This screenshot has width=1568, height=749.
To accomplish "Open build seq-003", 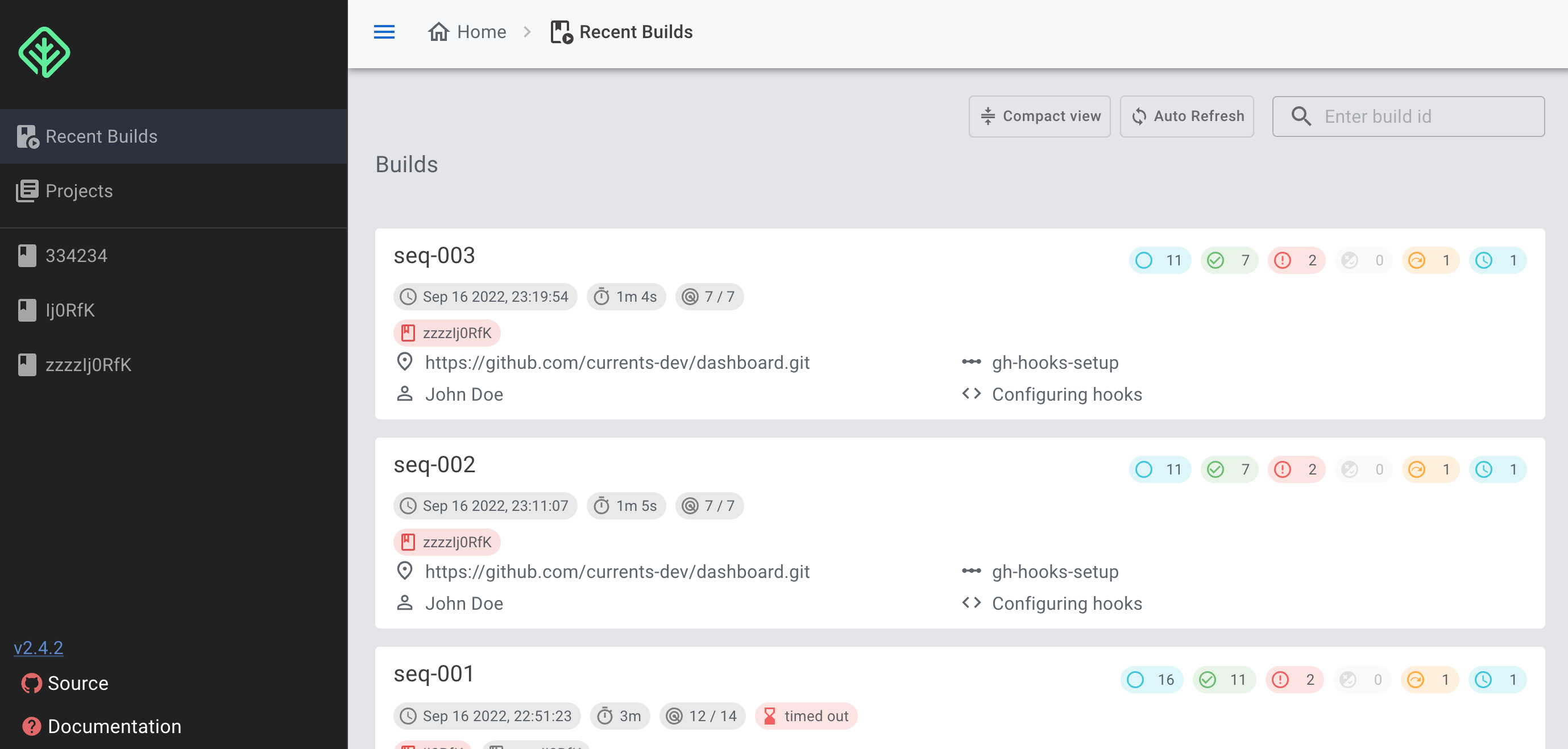I will click(x=434, y=256).
